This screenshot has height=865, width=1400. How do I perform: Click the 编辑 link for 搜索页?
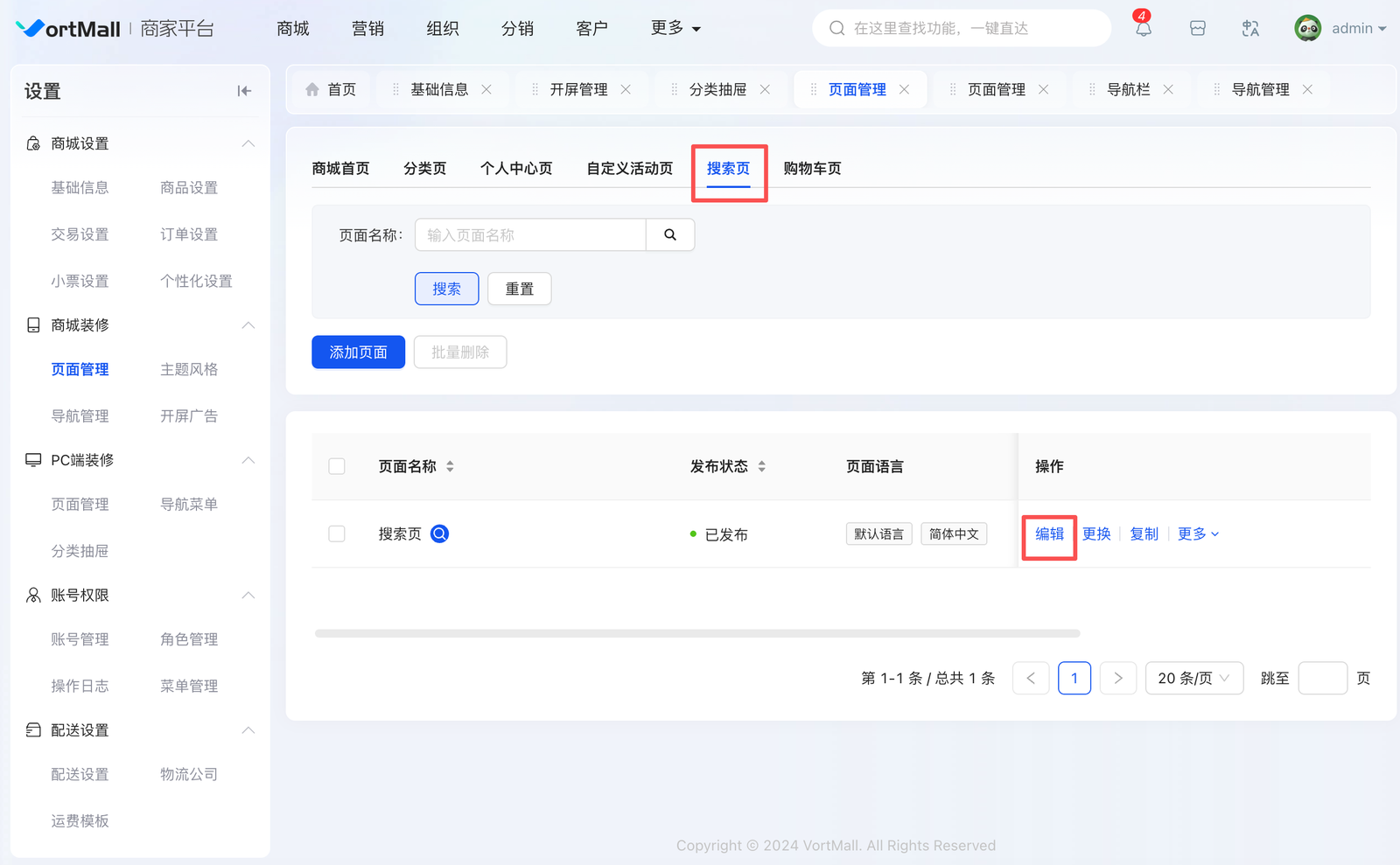click(x=1049, y=534)
